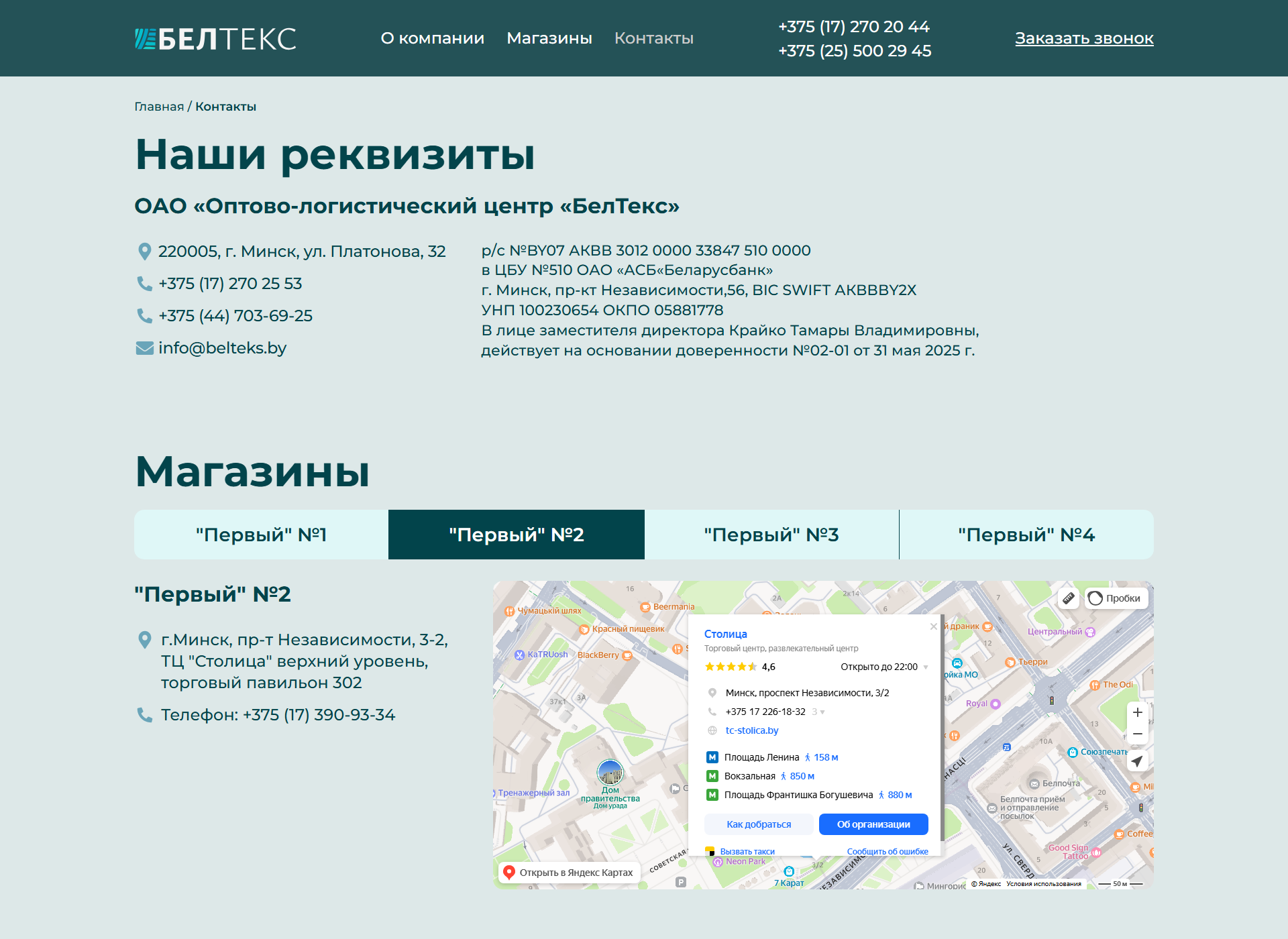1288x939 pixels.
Task: Click the Столица title link in balloon
Action: (x=725, y=634)
